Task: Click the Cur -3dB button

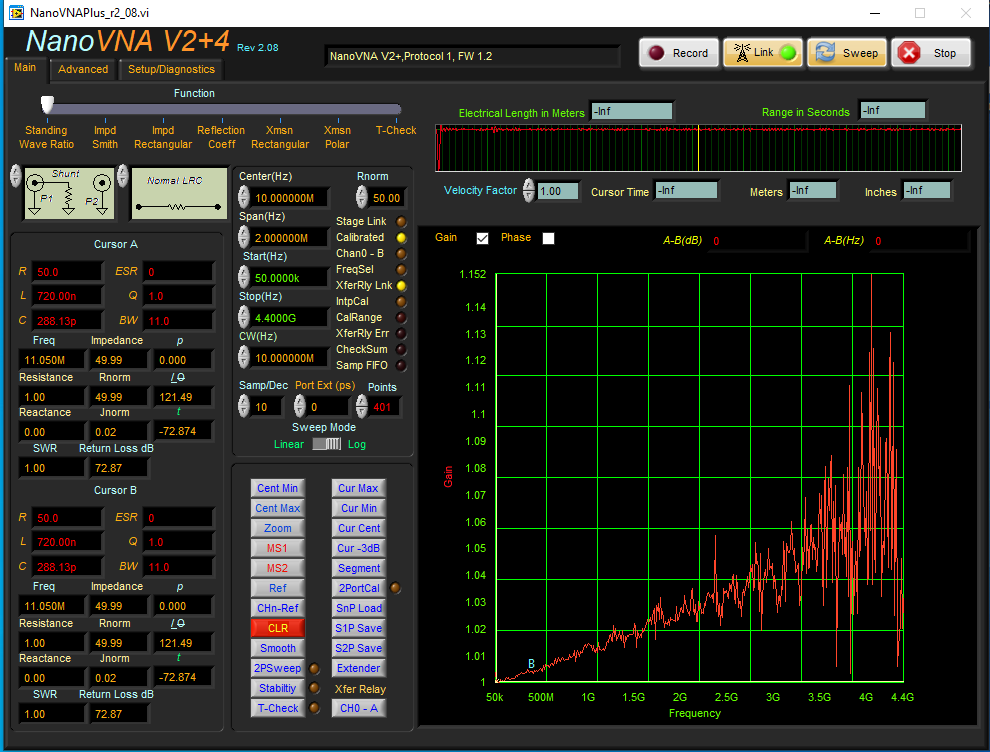Action: 359,548
